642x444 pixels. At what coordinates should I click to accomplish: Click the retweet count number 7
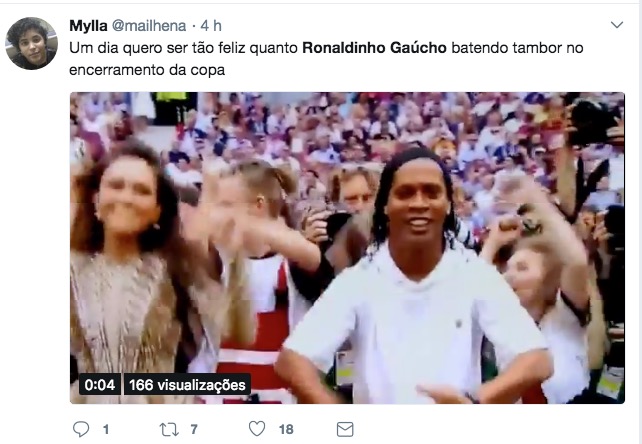click(x=194, y=429)
